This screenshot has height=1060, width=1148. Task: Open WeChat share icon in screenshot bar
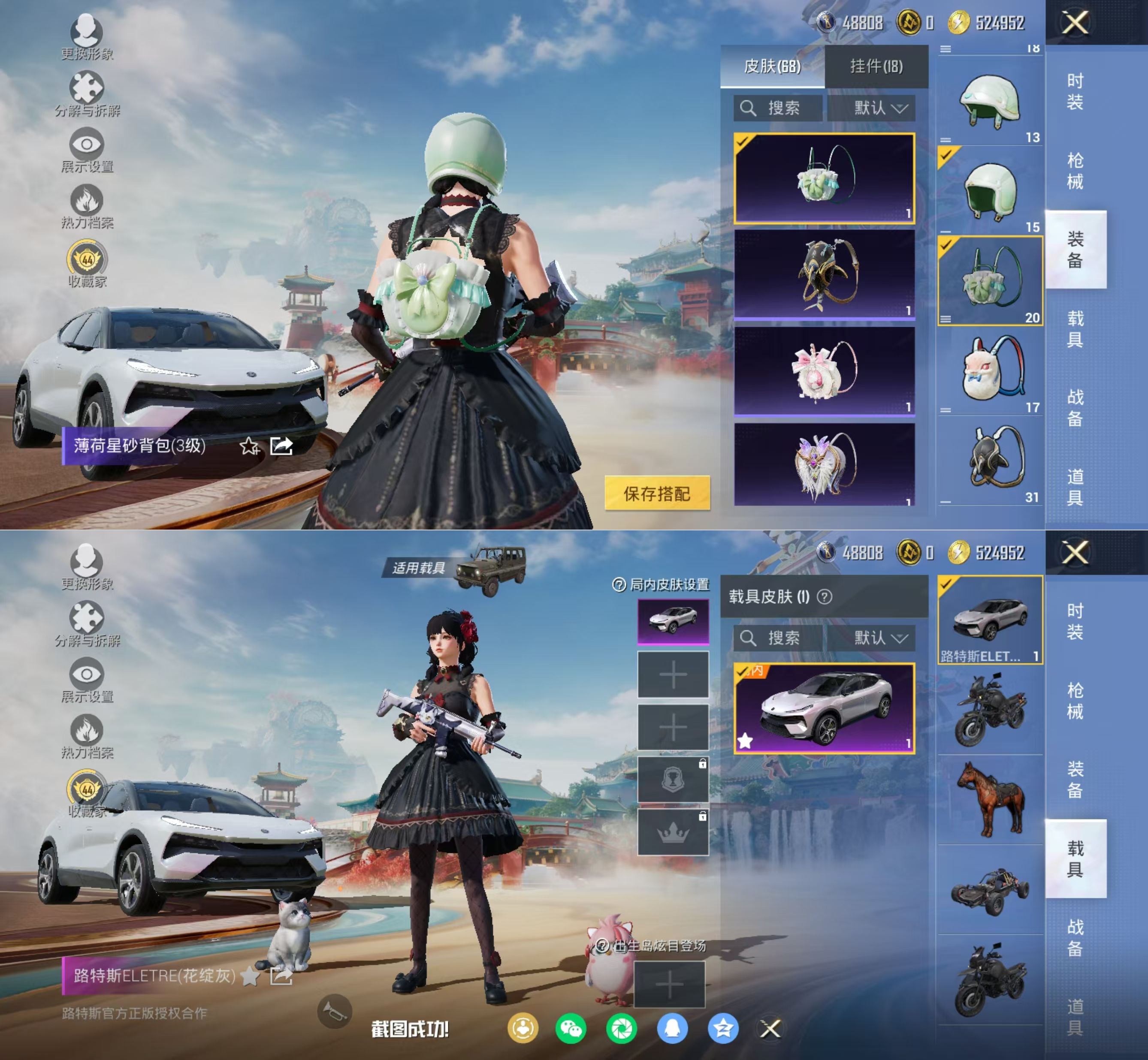click(570, 1028)
